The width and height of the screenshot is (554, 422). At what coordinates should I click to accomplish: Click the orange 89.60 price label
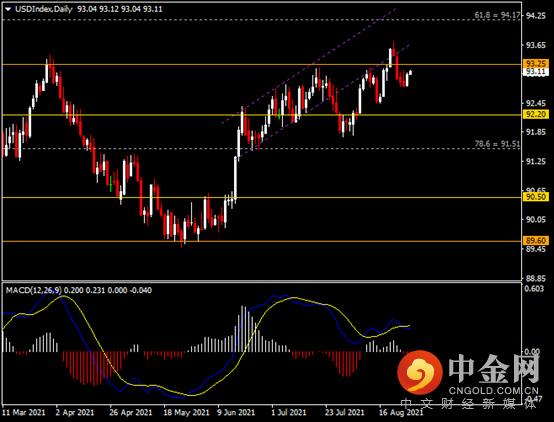[x=536, y=241]
